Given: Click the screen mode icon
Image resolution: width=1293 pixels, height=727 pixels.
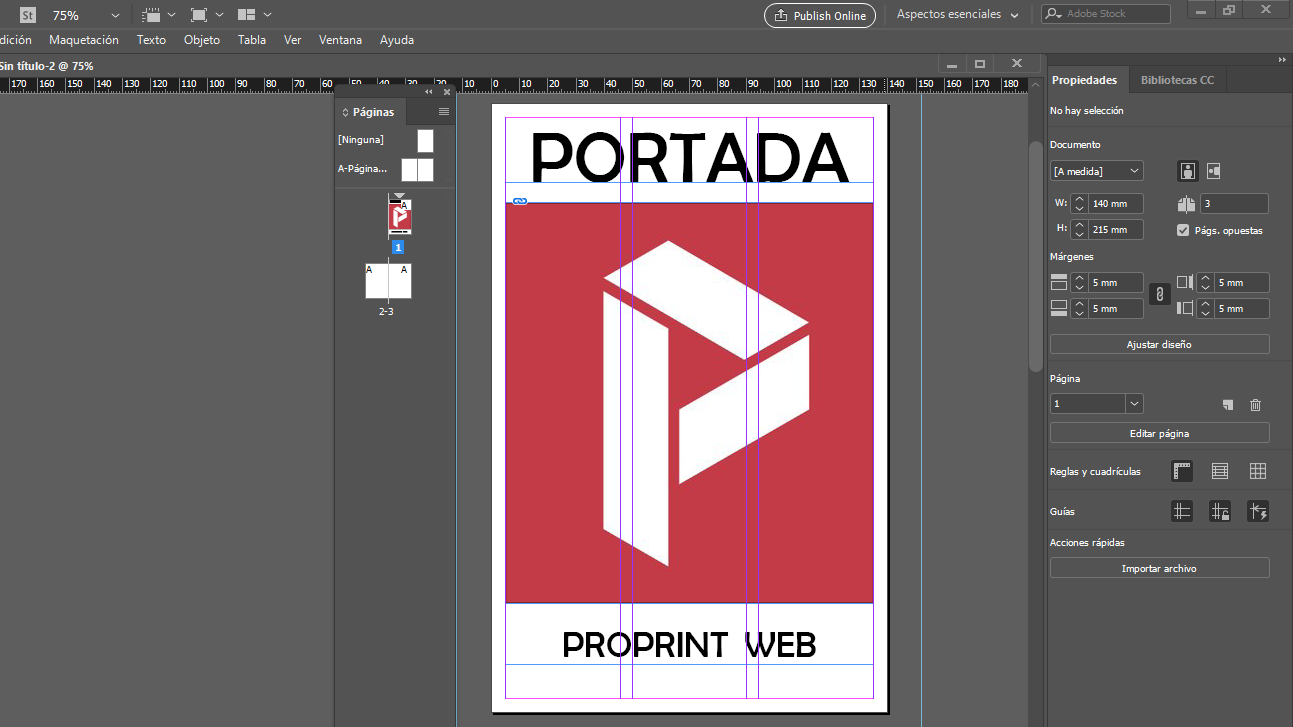Looking at the screenshot, I should pyautogui.click(x=199, y=15).
